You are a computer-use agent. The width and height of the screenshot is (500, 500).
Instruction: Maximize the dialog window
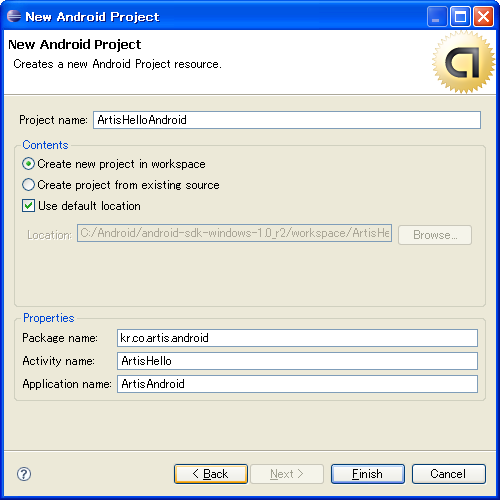(460, 16)
